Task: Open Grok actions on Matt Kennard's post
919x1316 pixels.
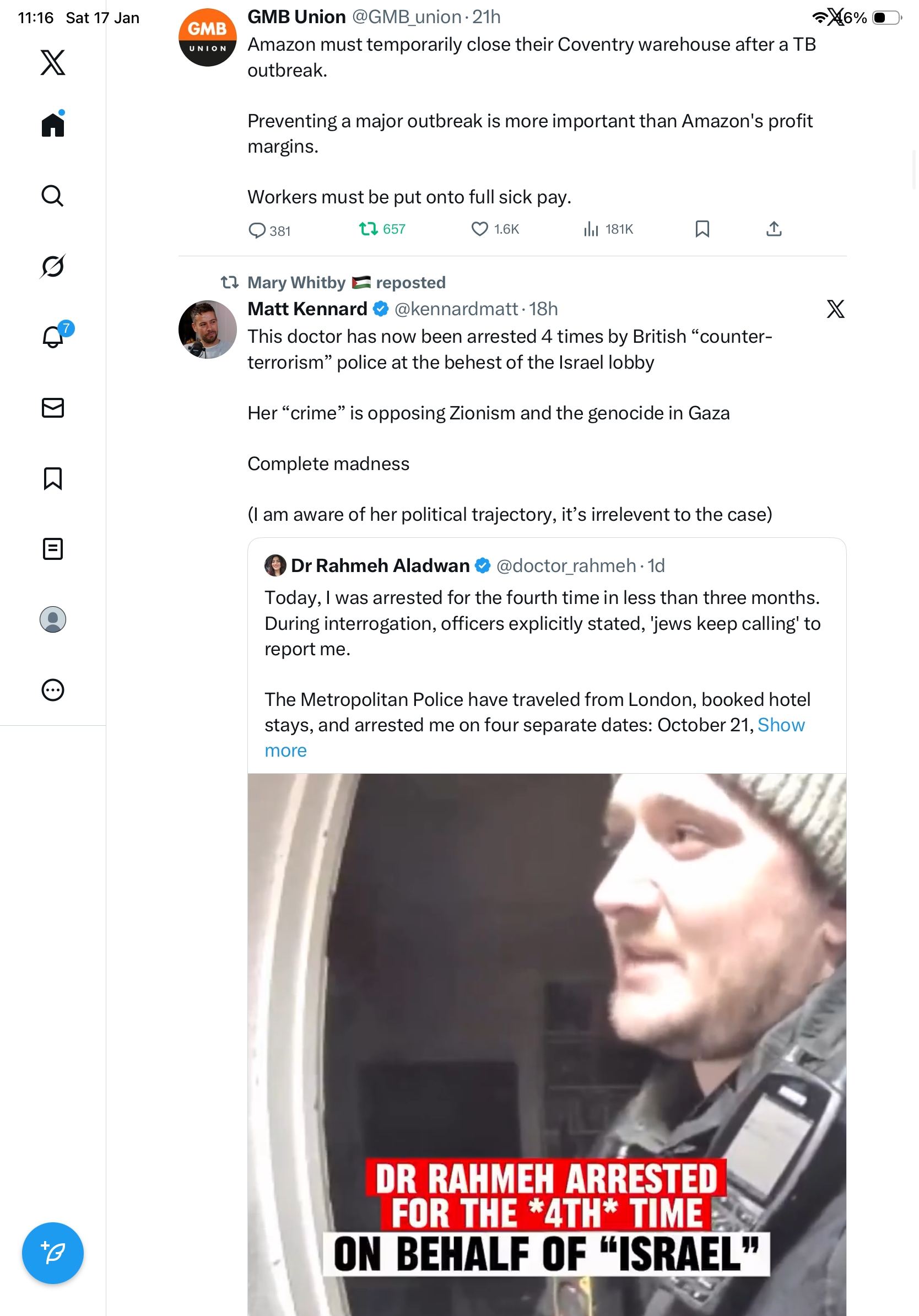Action: [x=835, y=309]
